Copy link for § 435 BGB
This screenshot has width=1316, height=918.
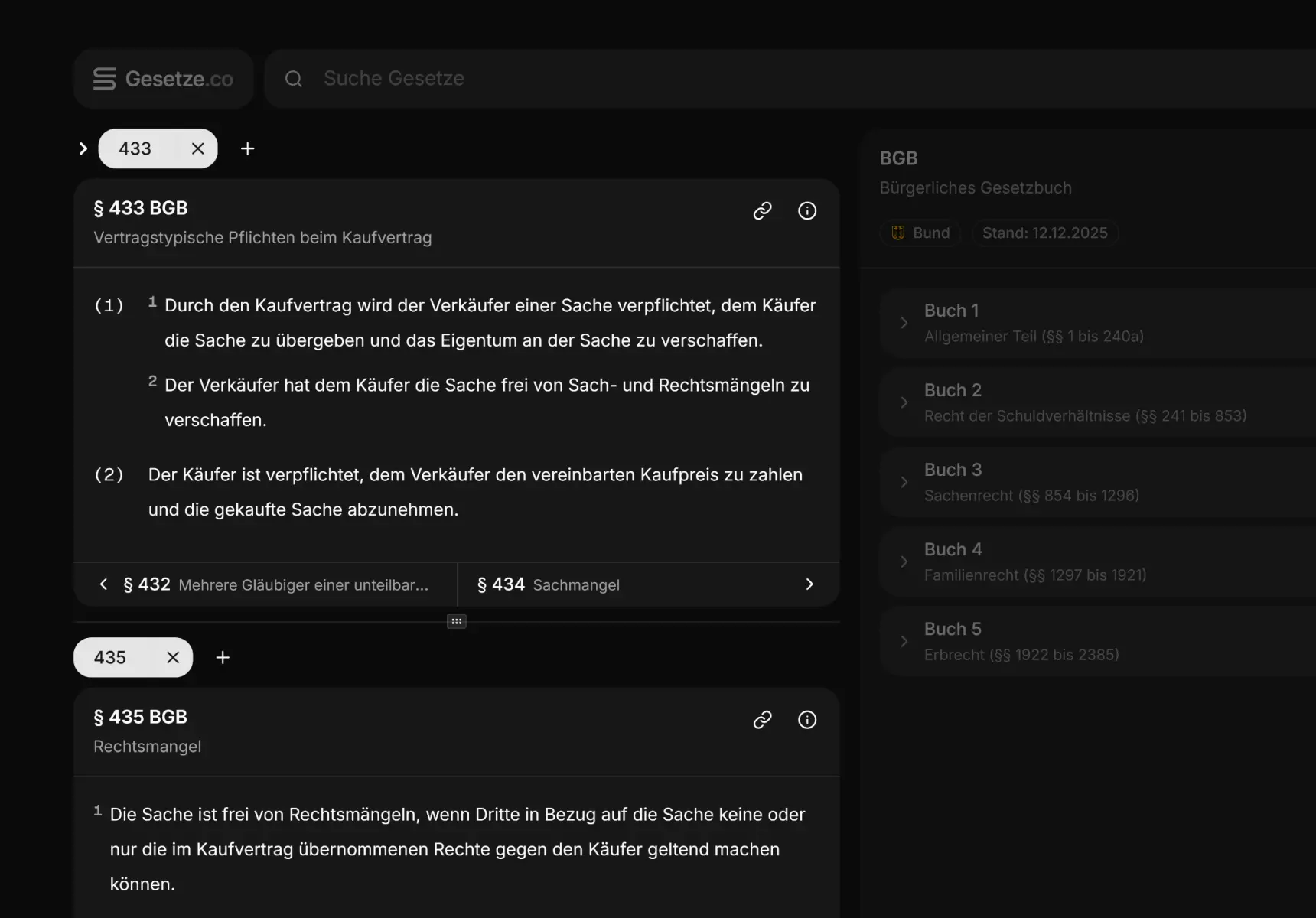[x=762, y=720]
